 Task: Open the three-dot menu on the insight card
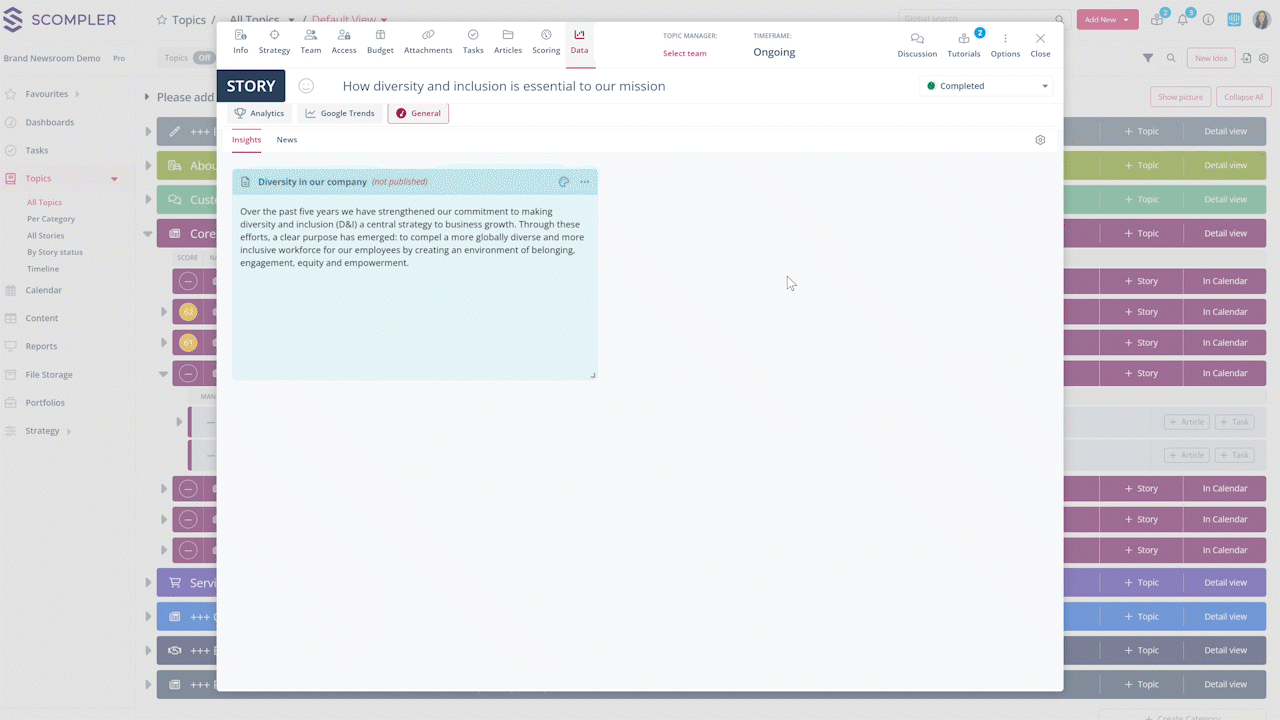(585, 182)
